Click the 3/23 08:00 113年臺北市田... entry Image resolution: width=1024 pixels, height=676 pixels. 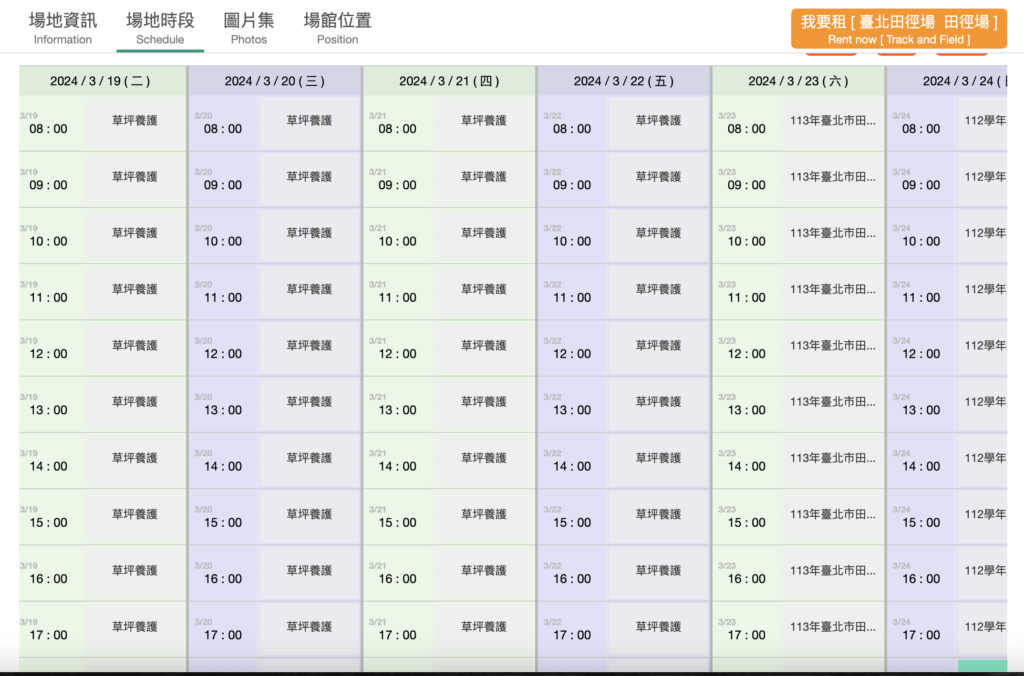click(x=833, y=121)
